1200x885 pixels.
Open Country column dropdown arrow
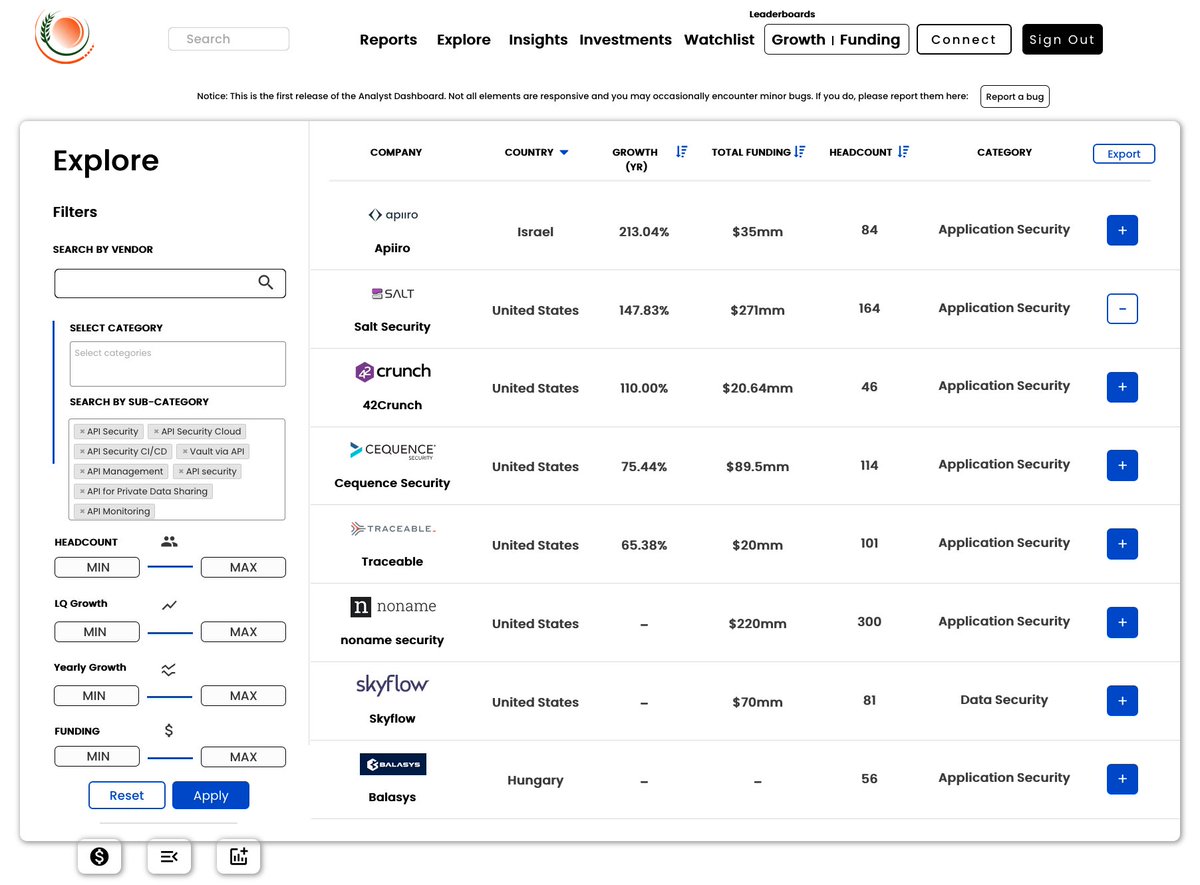coord(564,153)
